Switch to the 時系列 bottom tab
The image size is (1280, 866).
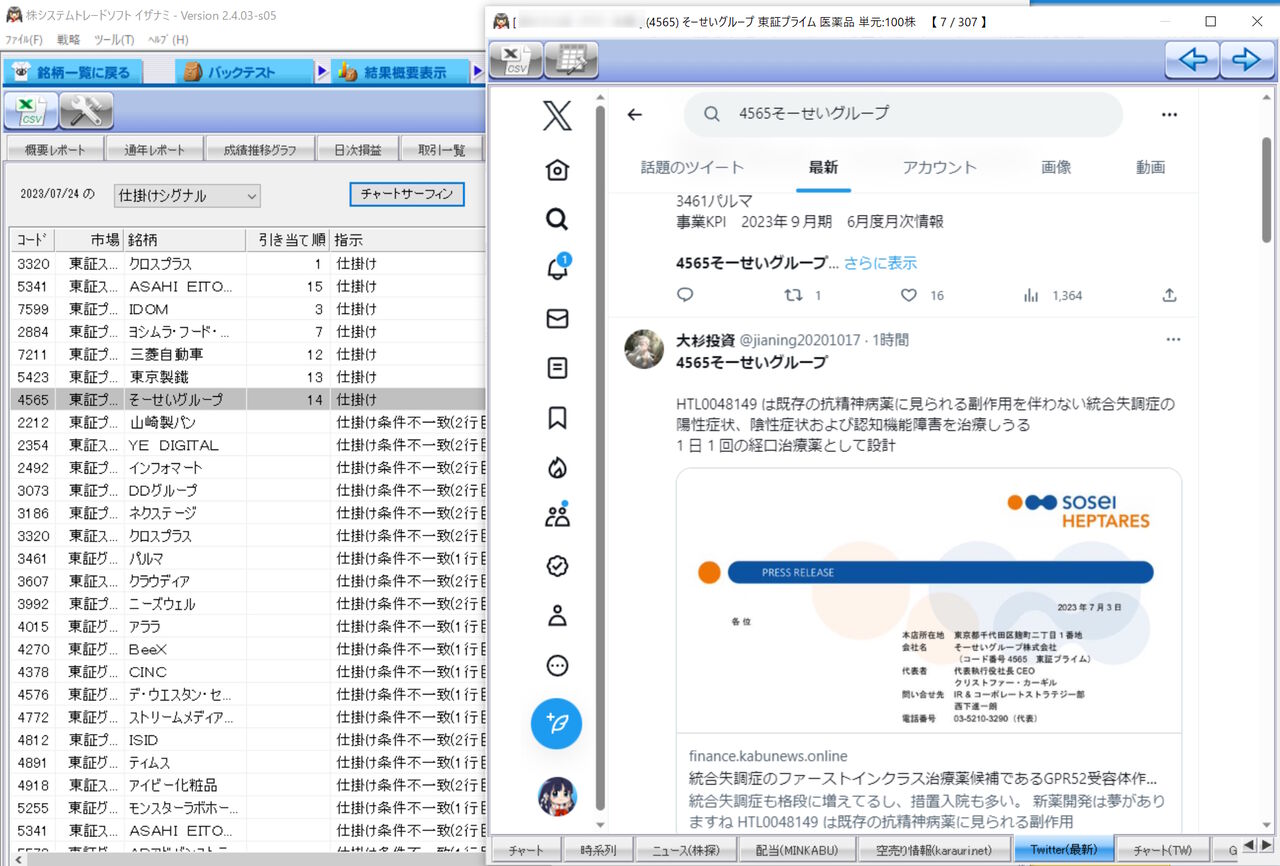tap(599, 850)
